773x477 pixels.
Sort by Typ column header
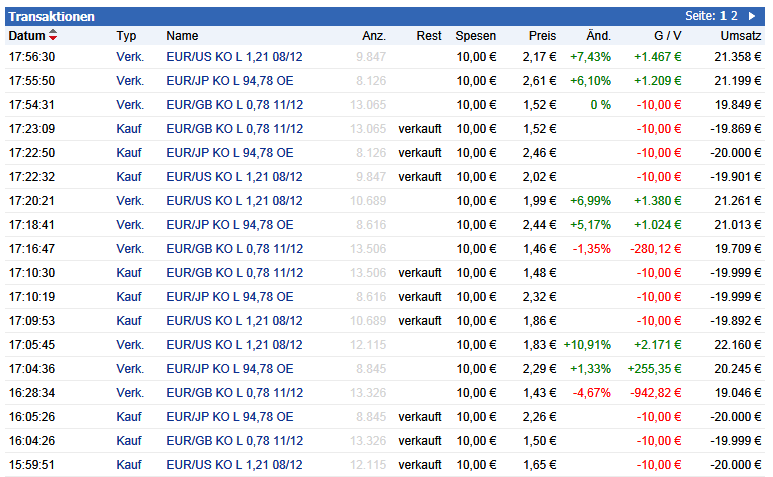click(x=126, y=35)
